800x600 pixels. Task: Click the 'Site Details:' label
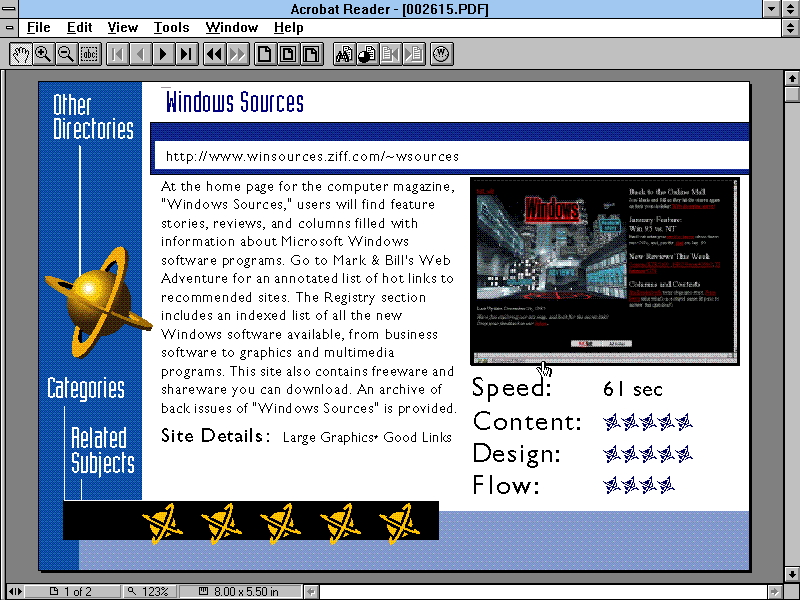click(x=216, y=436)
